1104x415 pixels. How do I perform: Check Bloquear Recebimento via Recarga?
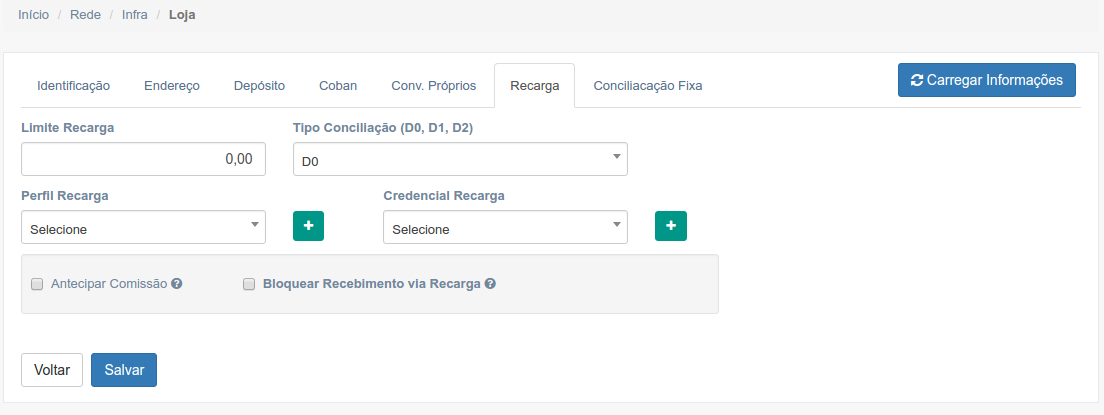(250, 284)
